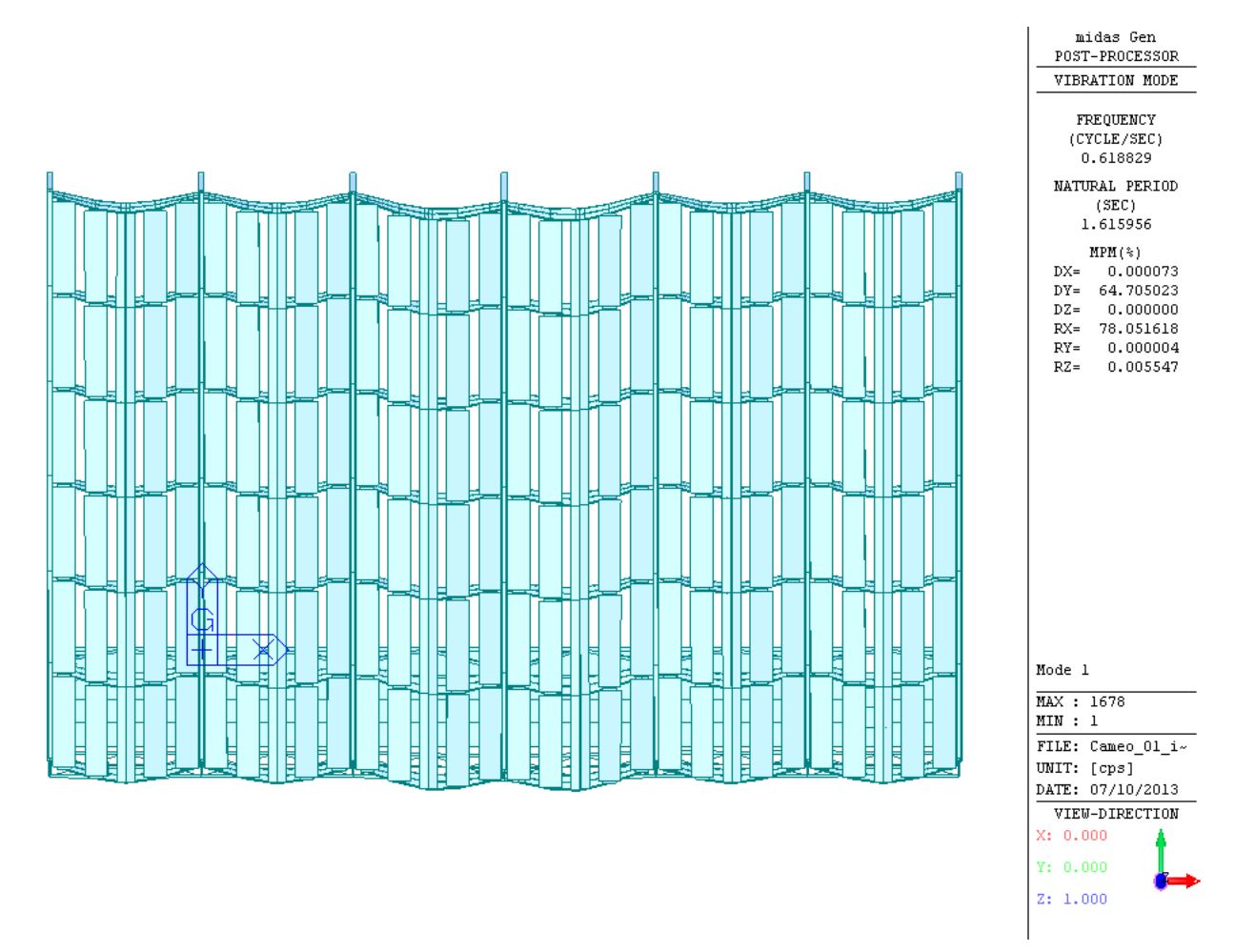Select the top-right column stub of the model
The image size is (1235, 952).
coord(959,181)
